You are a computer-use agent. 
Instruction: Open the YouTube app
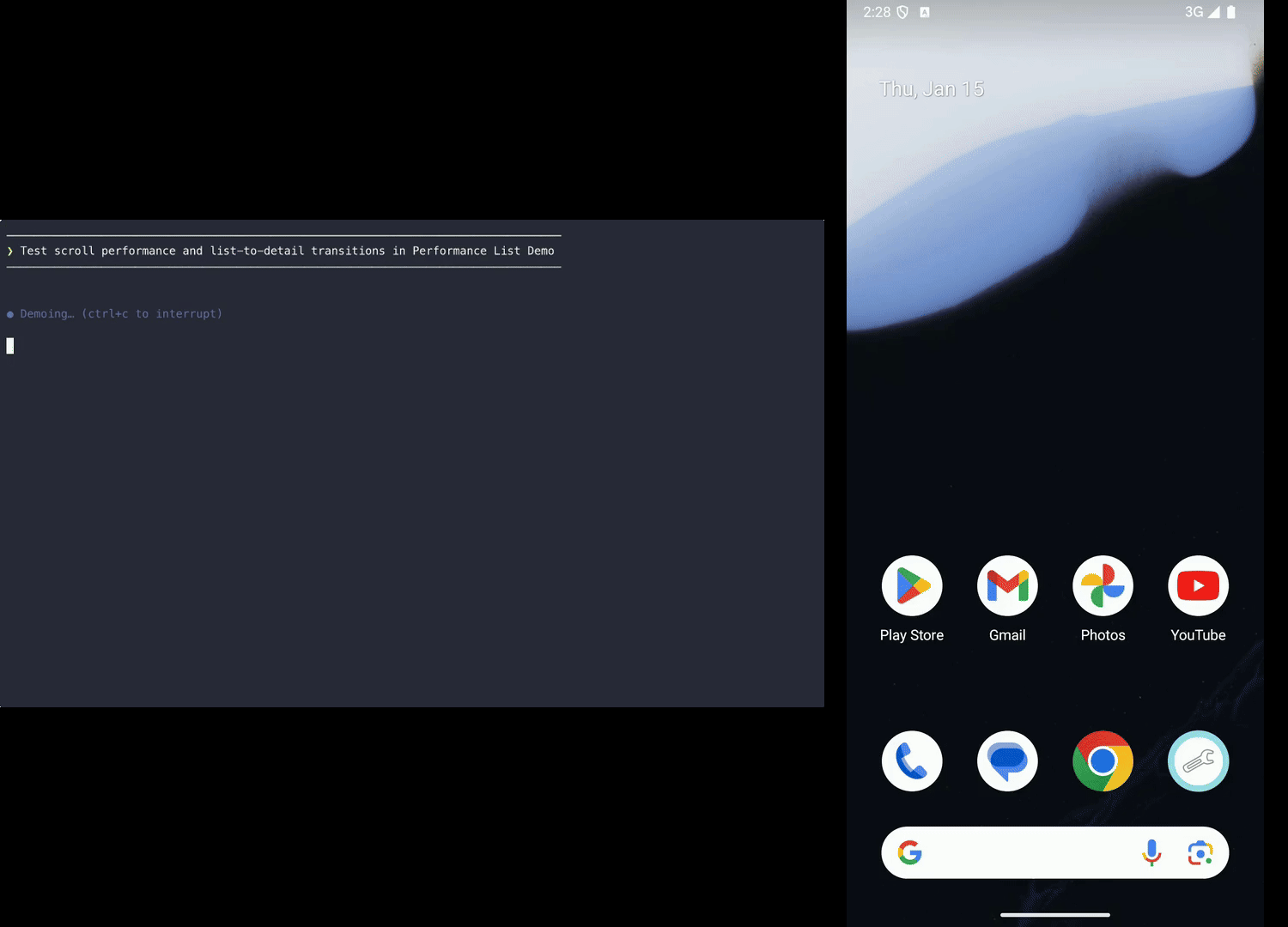[1198, 585]
